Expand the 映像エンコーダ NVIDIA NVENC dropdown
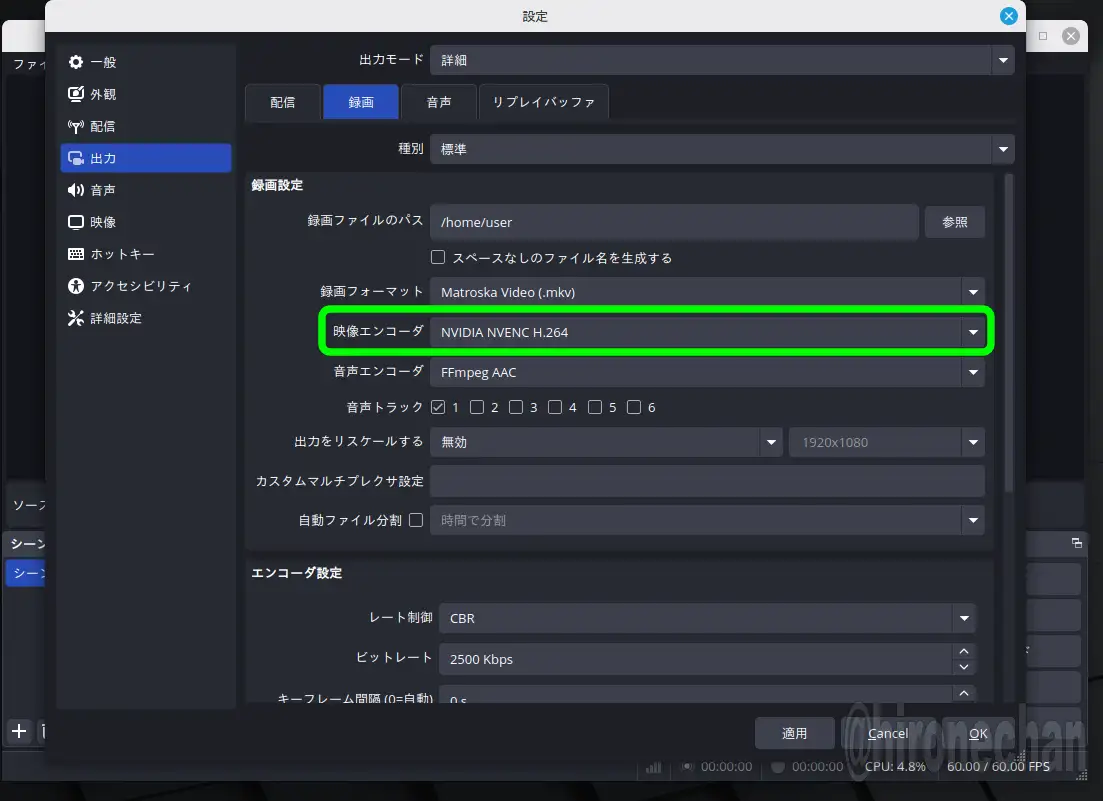 pyautogui.click(x=706, y=332)
